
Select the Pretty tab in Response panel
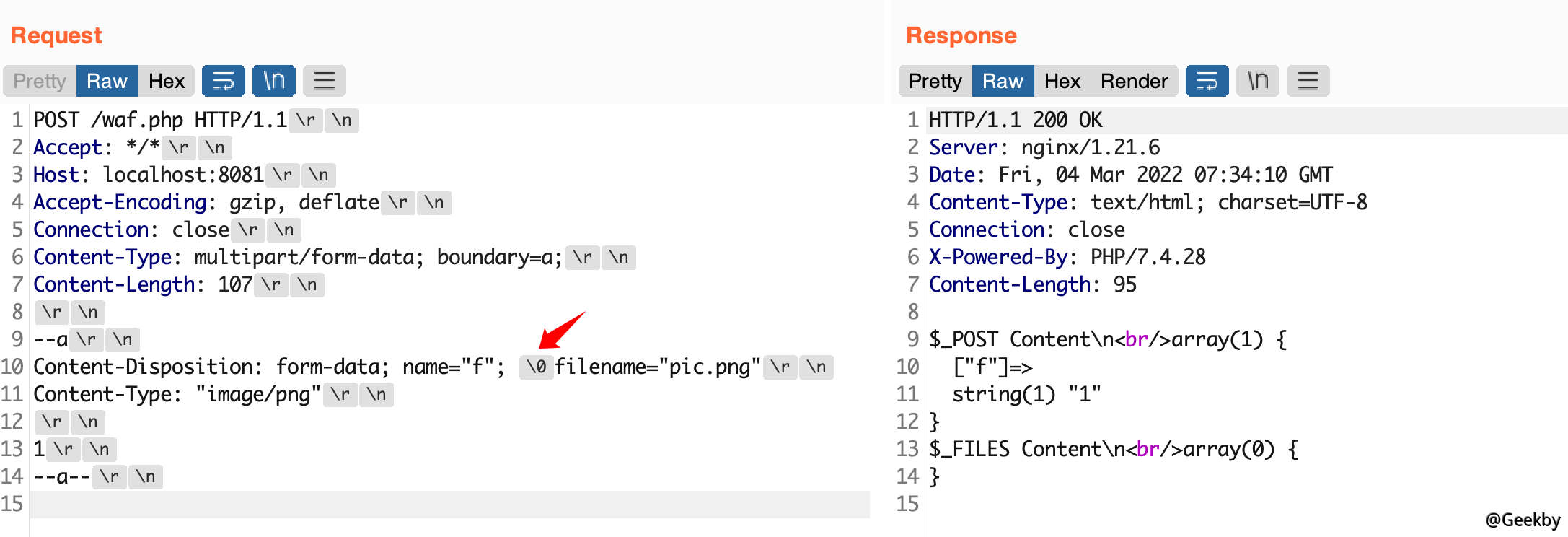pyautogui.click(x=935, y=81)
